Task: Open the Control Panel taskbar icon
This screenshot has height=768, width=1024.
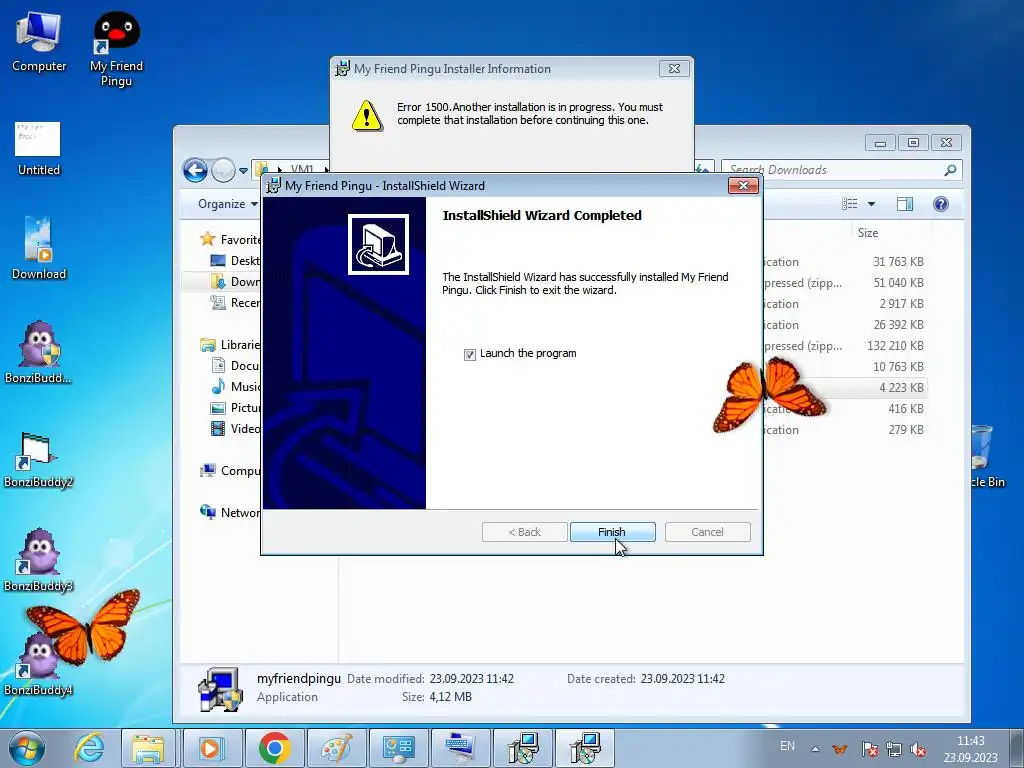Action: click(398, 748)
